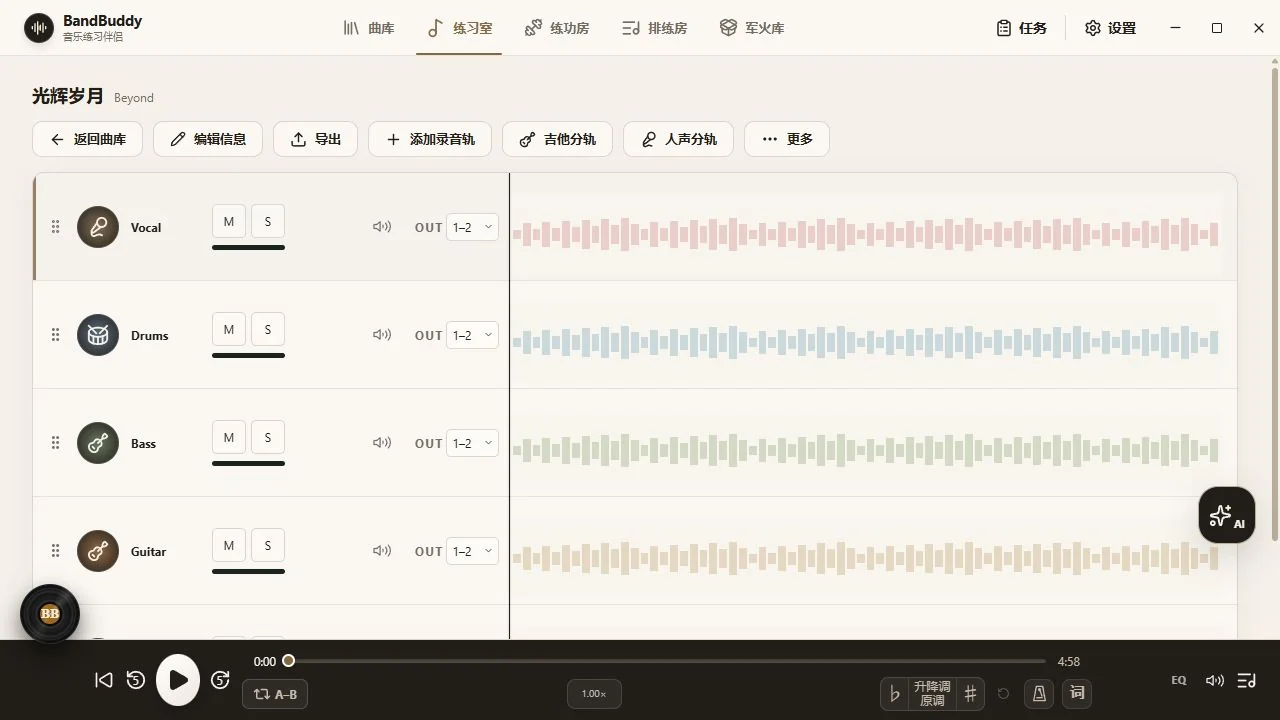Rewind five seconds
The width and height of the screenshot is (1280, 720).
click(136, 680)
